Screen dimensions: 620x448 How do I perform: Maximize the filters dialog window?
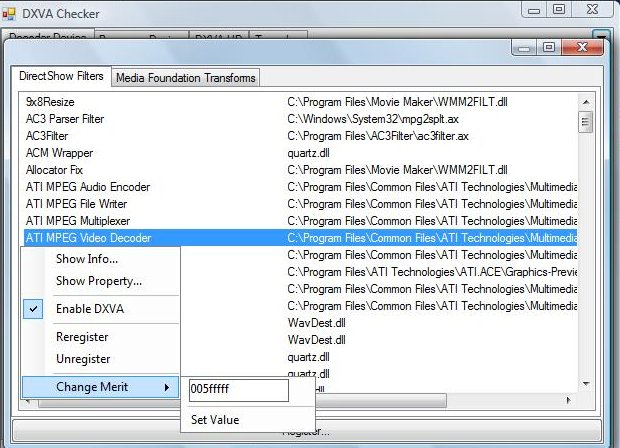pyautogui.click(x=549, y=47)
